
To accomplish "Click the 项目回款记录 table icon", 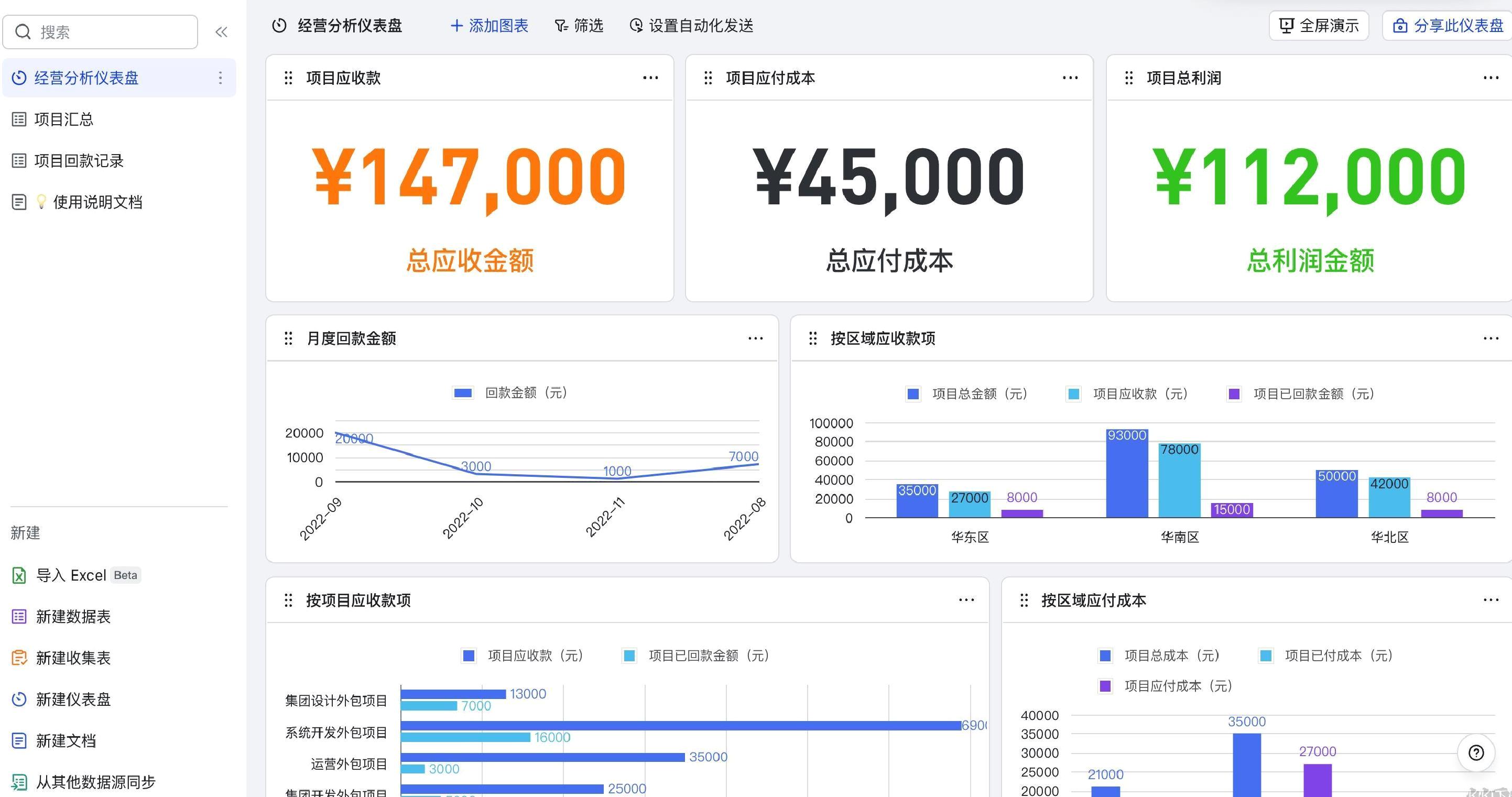I will point(19,161).
